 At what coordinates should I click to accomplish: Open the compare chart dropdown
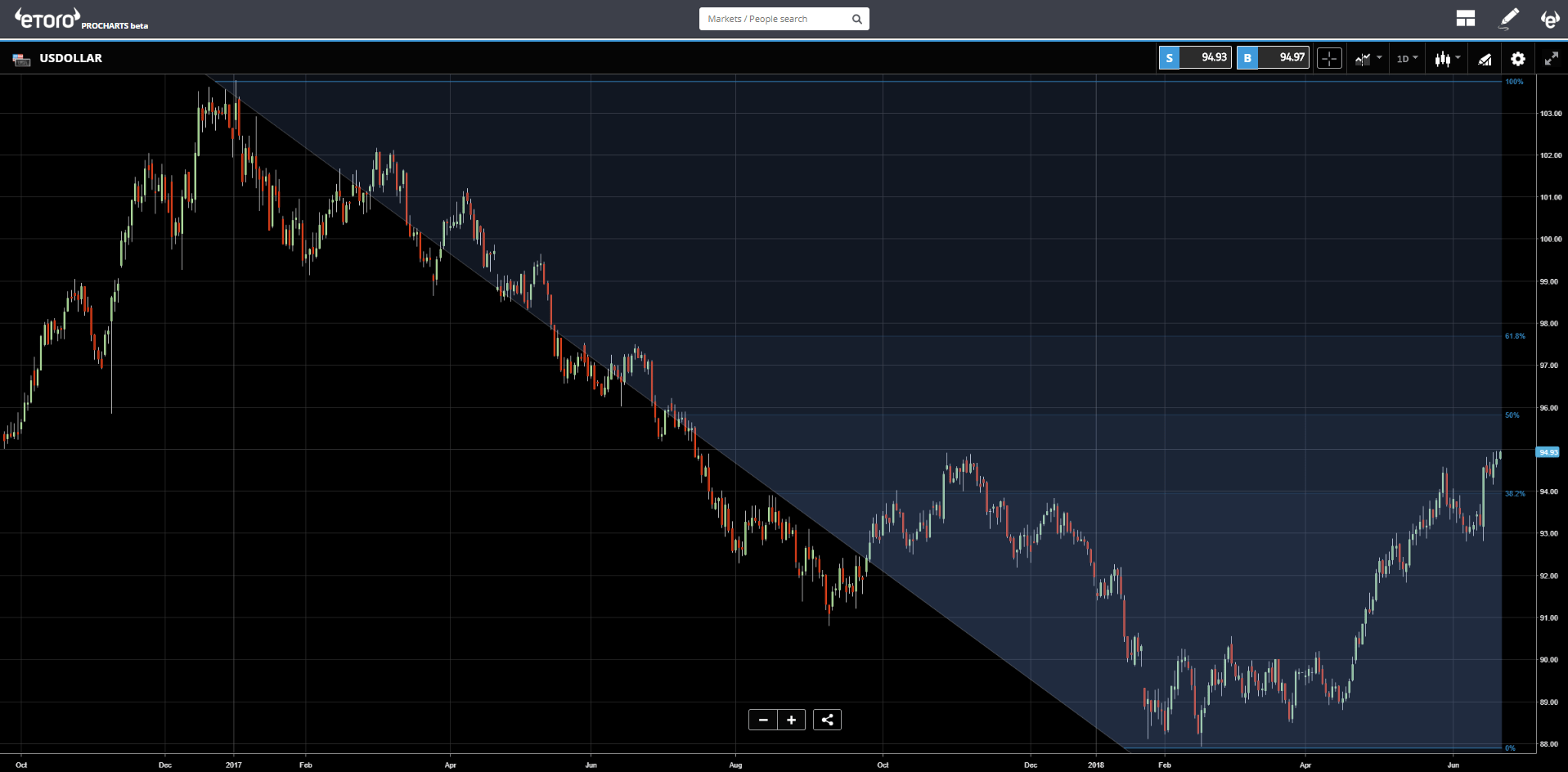[x=1368, y=58]
